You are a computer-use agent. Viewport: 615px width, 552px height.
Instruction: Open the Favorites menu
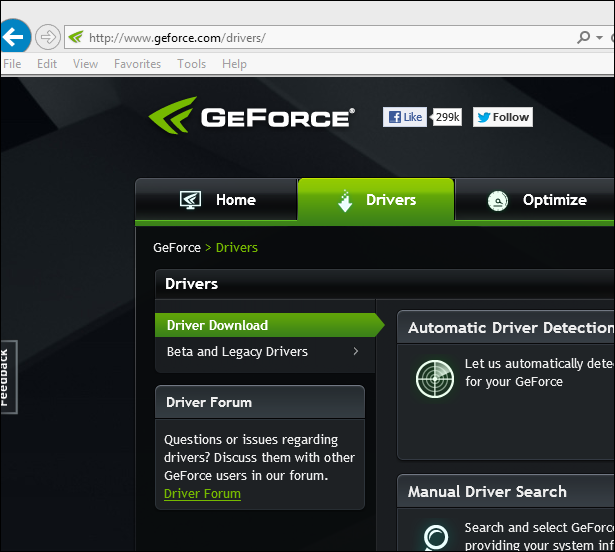137,64
